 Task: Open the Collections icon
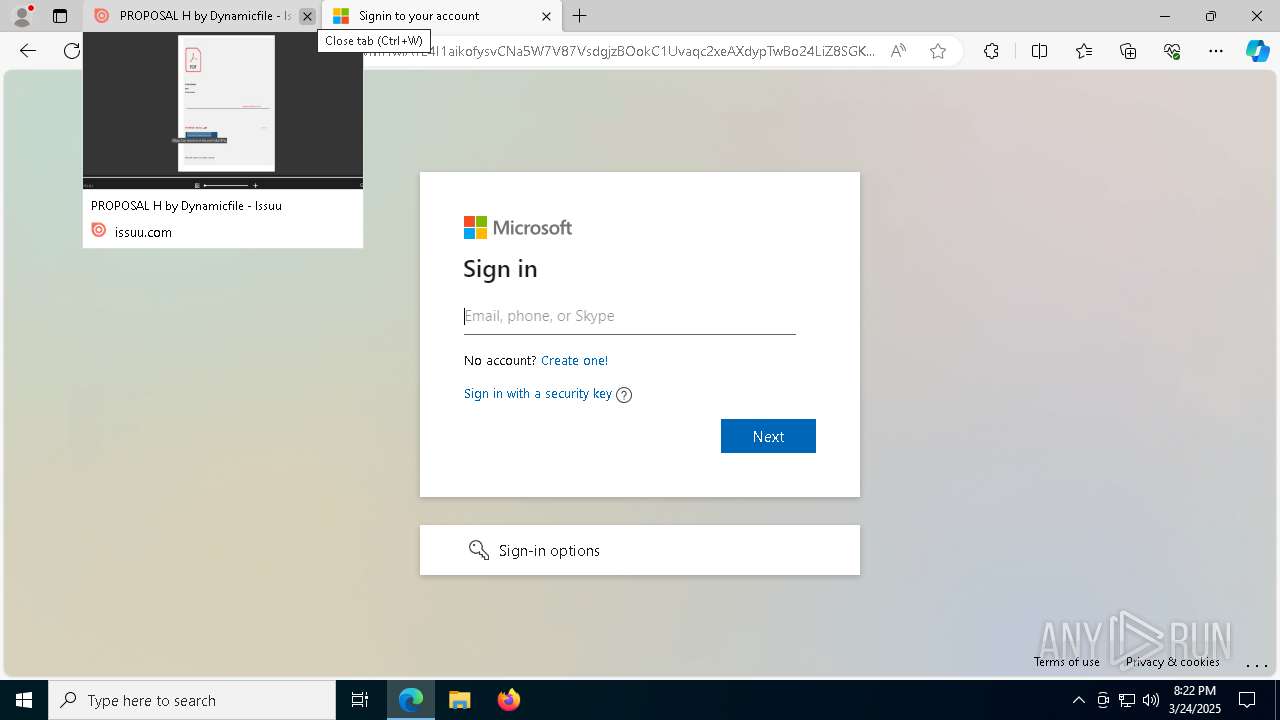pos(1128,51)
